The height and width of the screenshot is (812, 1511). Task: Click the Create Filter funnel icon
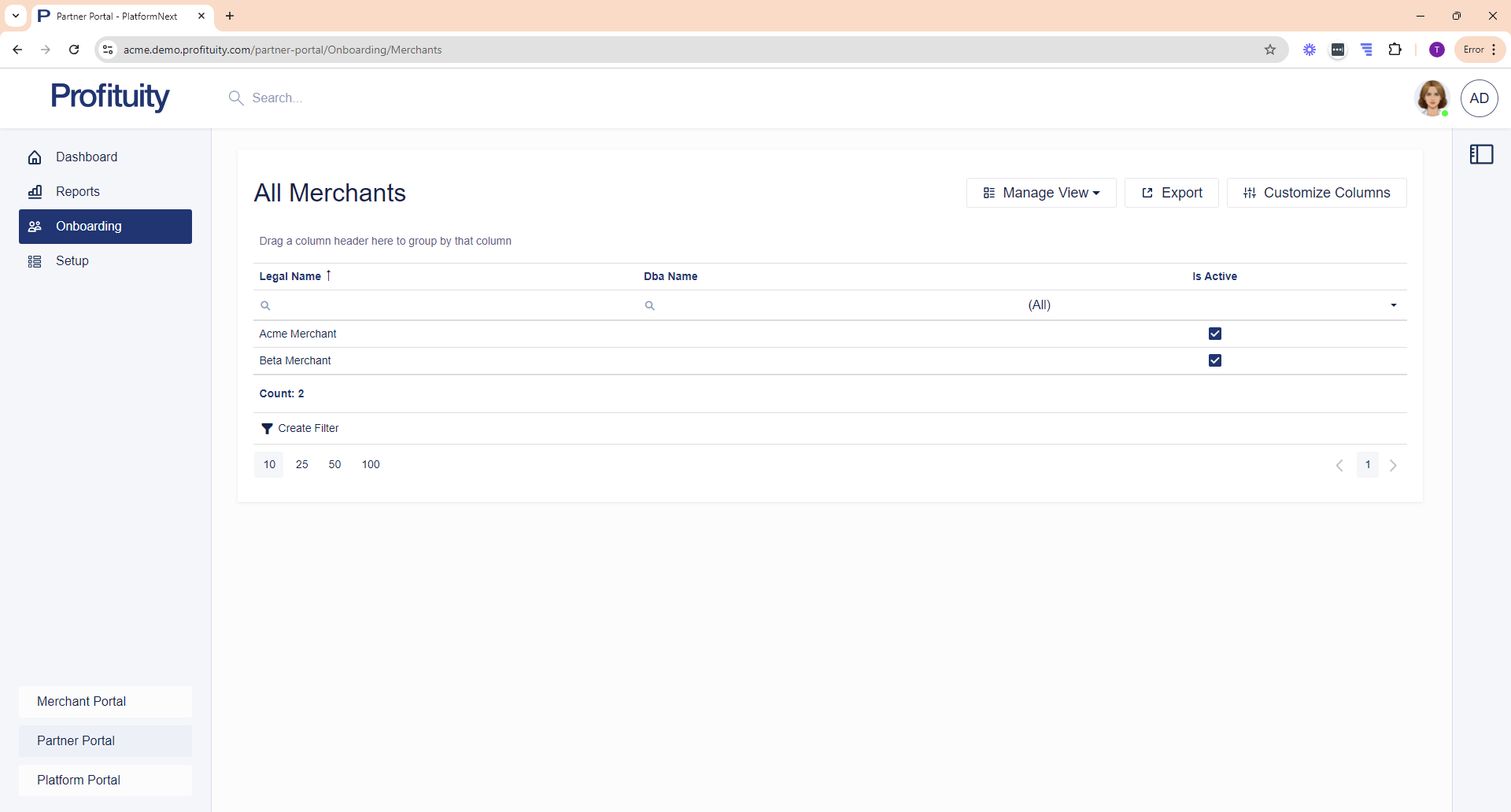pos(267,429)
